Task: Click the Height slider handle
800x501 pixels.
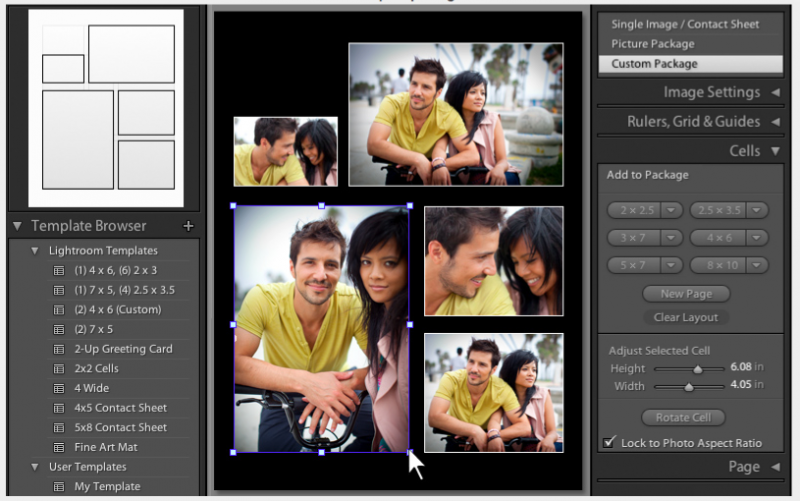Action: pyautogui.click(x=697, y=369)
